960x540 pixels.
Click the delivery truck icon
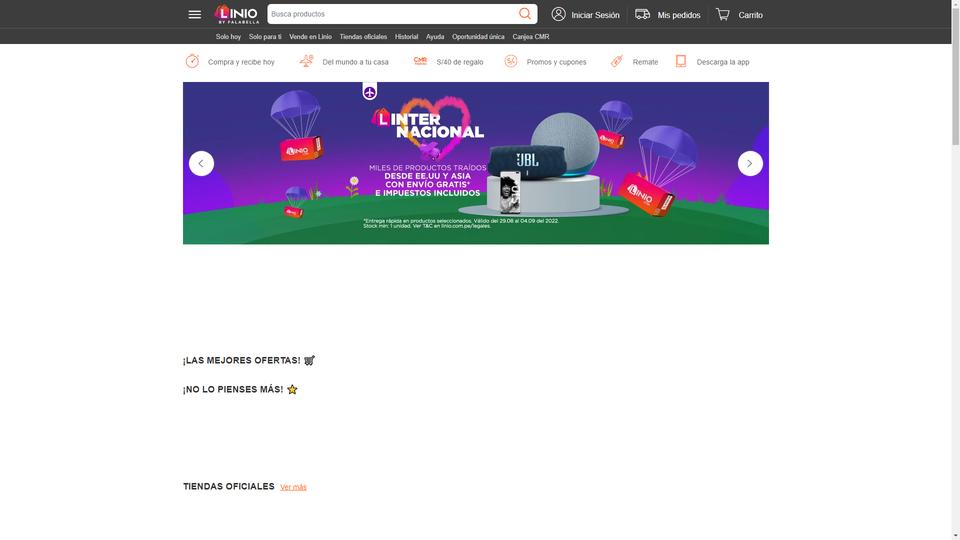click(642, 14)
